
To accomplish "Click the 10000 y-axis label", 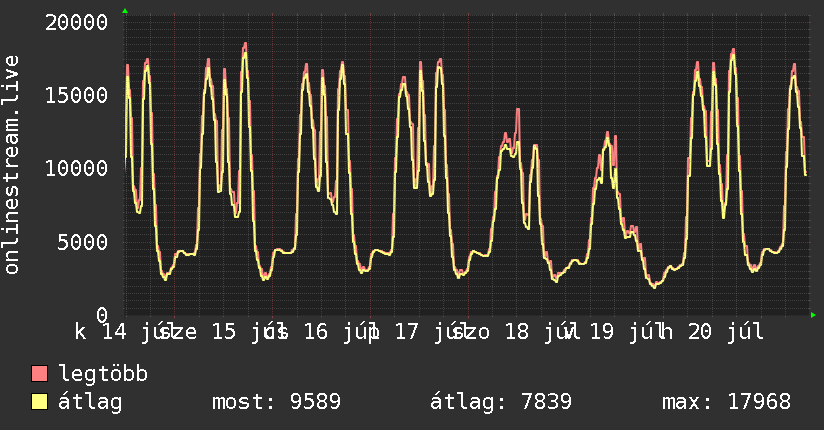I will click(x=76, y=169).
